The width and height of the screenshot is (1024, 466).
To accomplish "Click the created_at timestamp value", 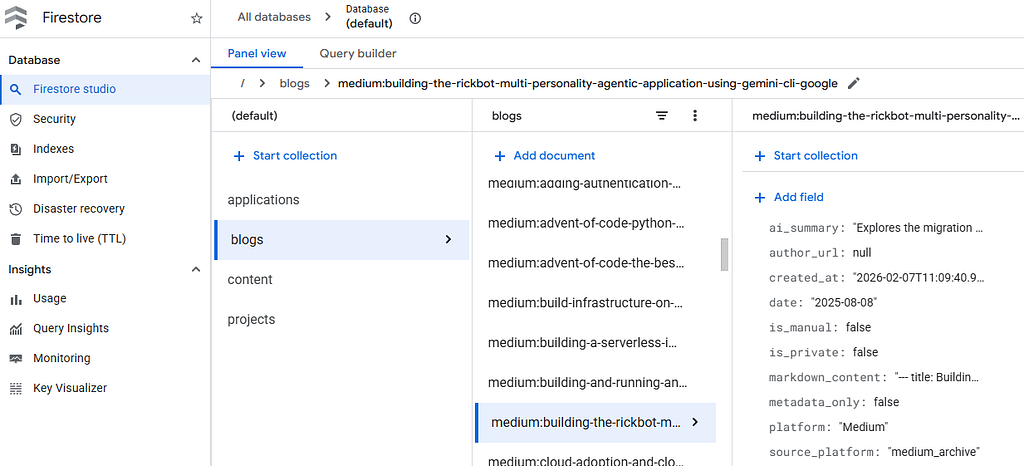I will click(x=918, y=278).
